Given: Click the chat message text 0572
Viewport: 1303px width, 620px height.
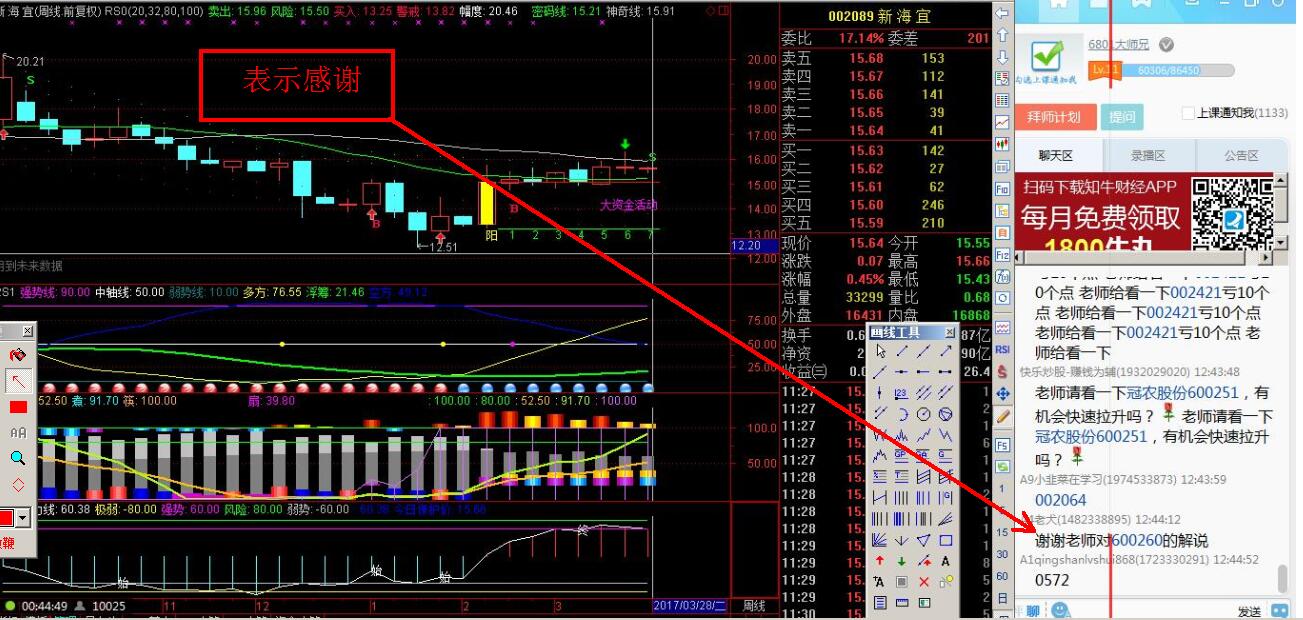Looking at the screenshot, I should coord(1052,580).
